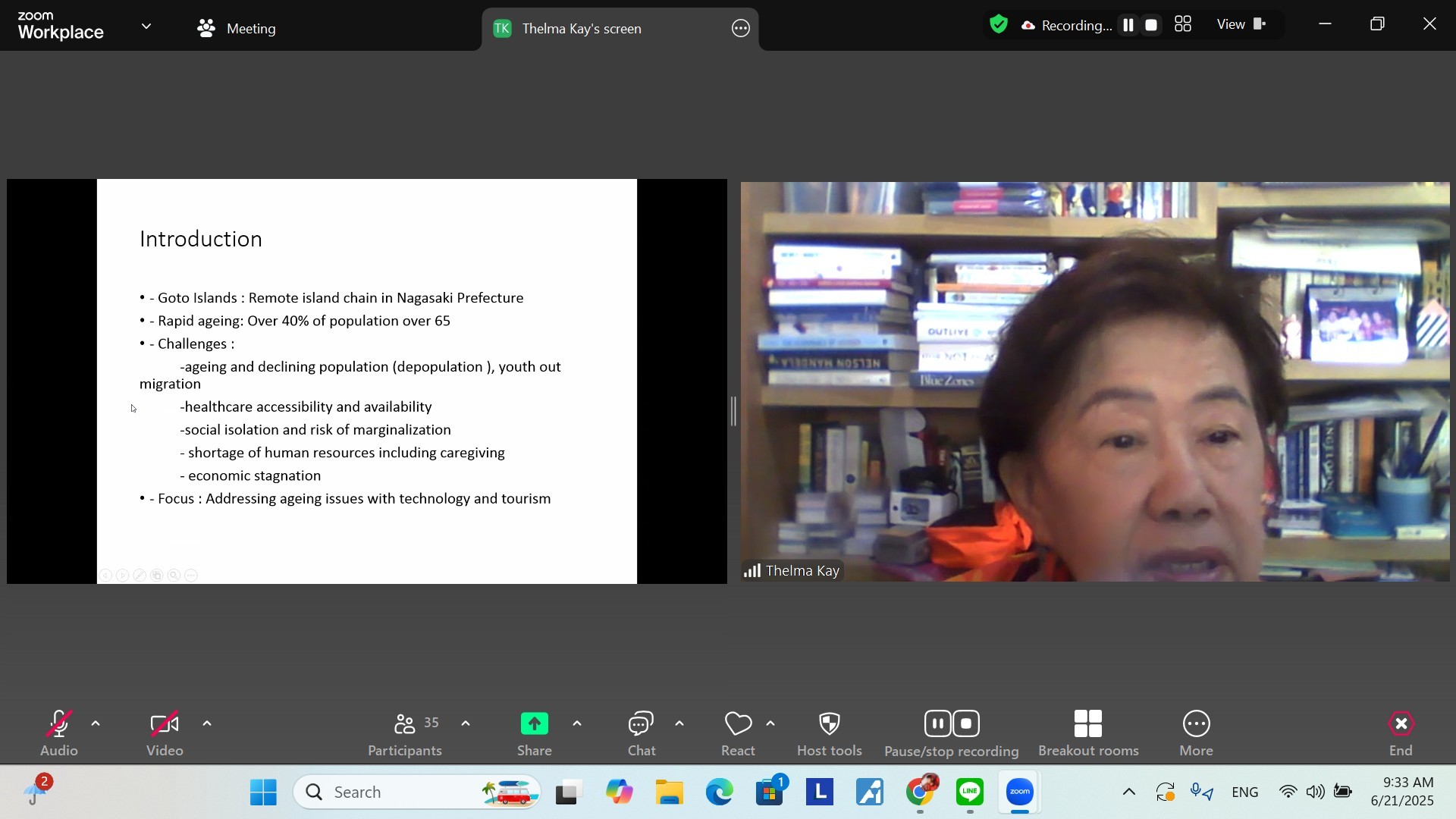Switch to the Meeting tab
Viewport: 1456px width, 819px height.
click(236, 29)
